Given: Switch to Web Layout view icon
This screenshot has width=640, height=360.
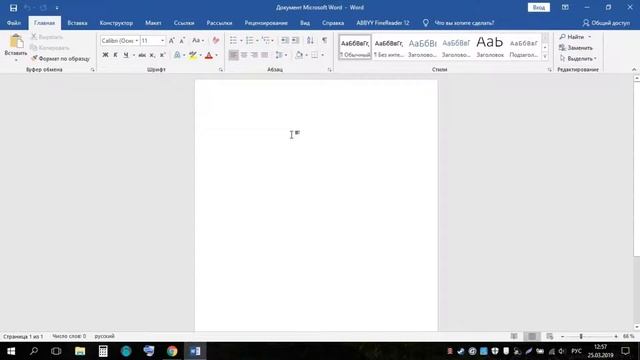Looking at the screenshot, I should tap(550, 336).
